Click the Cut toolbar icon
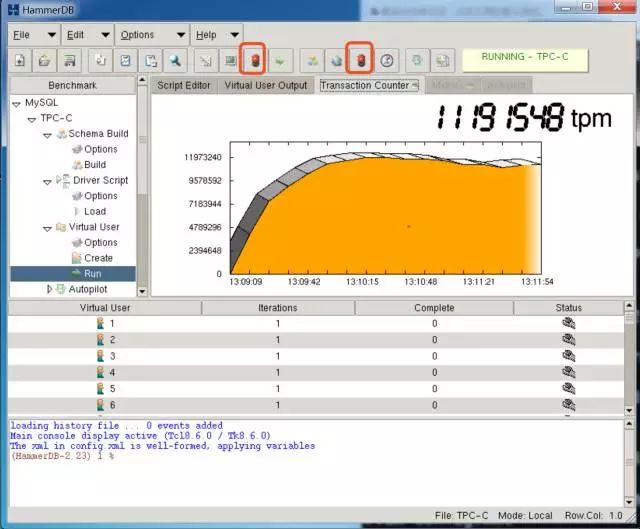Viewport: 640px width, 529px height. point(125,61)
